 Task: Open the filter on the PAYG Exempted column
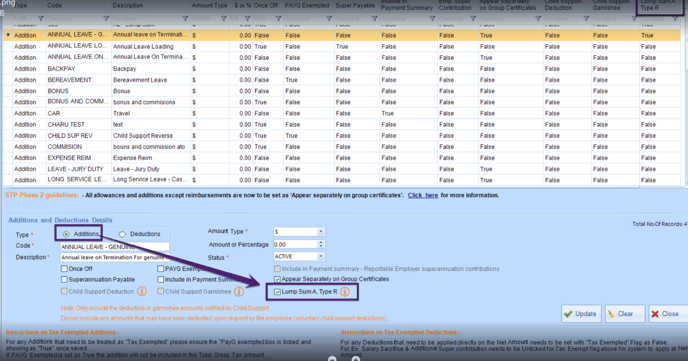point(329,18)
